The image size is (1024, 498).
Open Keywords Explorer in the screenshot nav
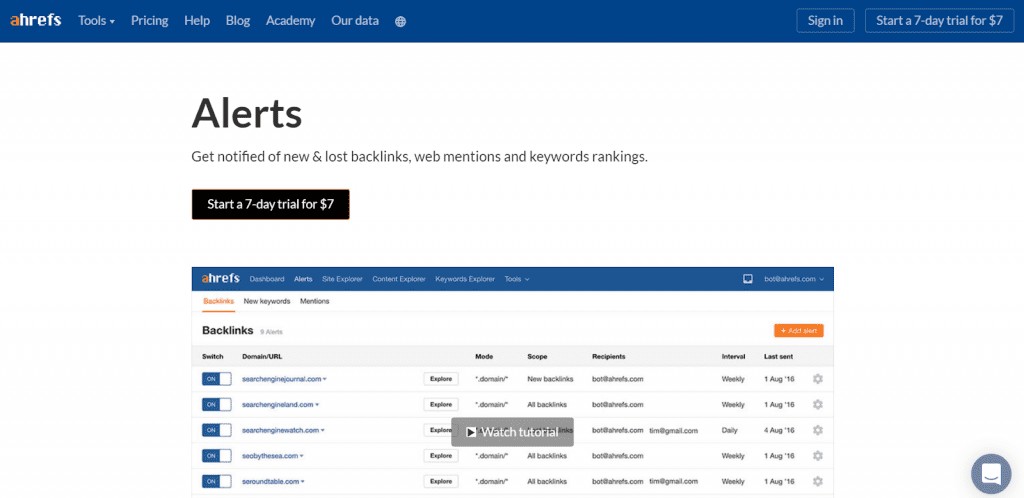coord(465,279)
